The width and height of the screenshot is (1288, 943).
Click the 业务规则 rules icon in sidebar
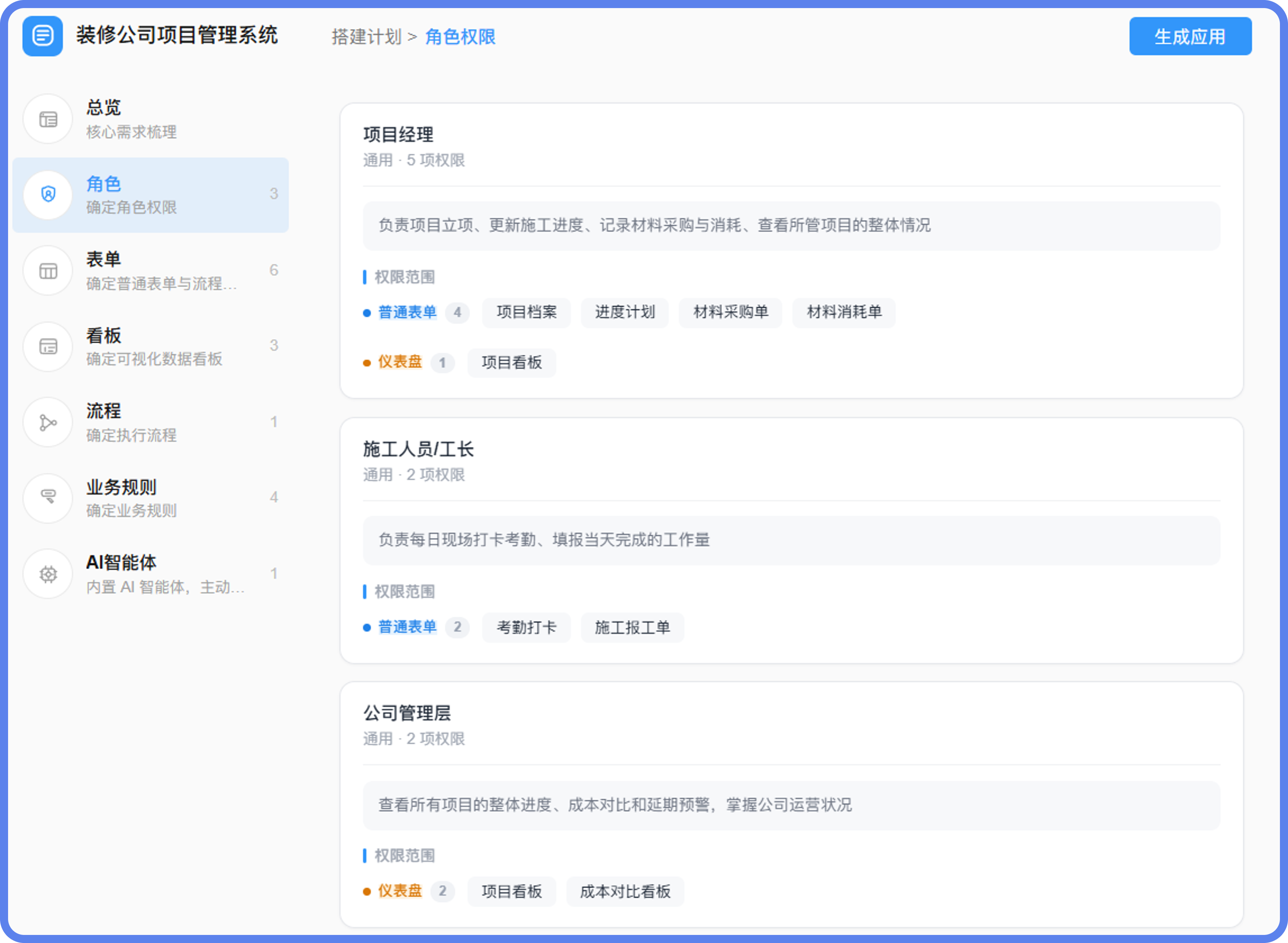(48, 498)
